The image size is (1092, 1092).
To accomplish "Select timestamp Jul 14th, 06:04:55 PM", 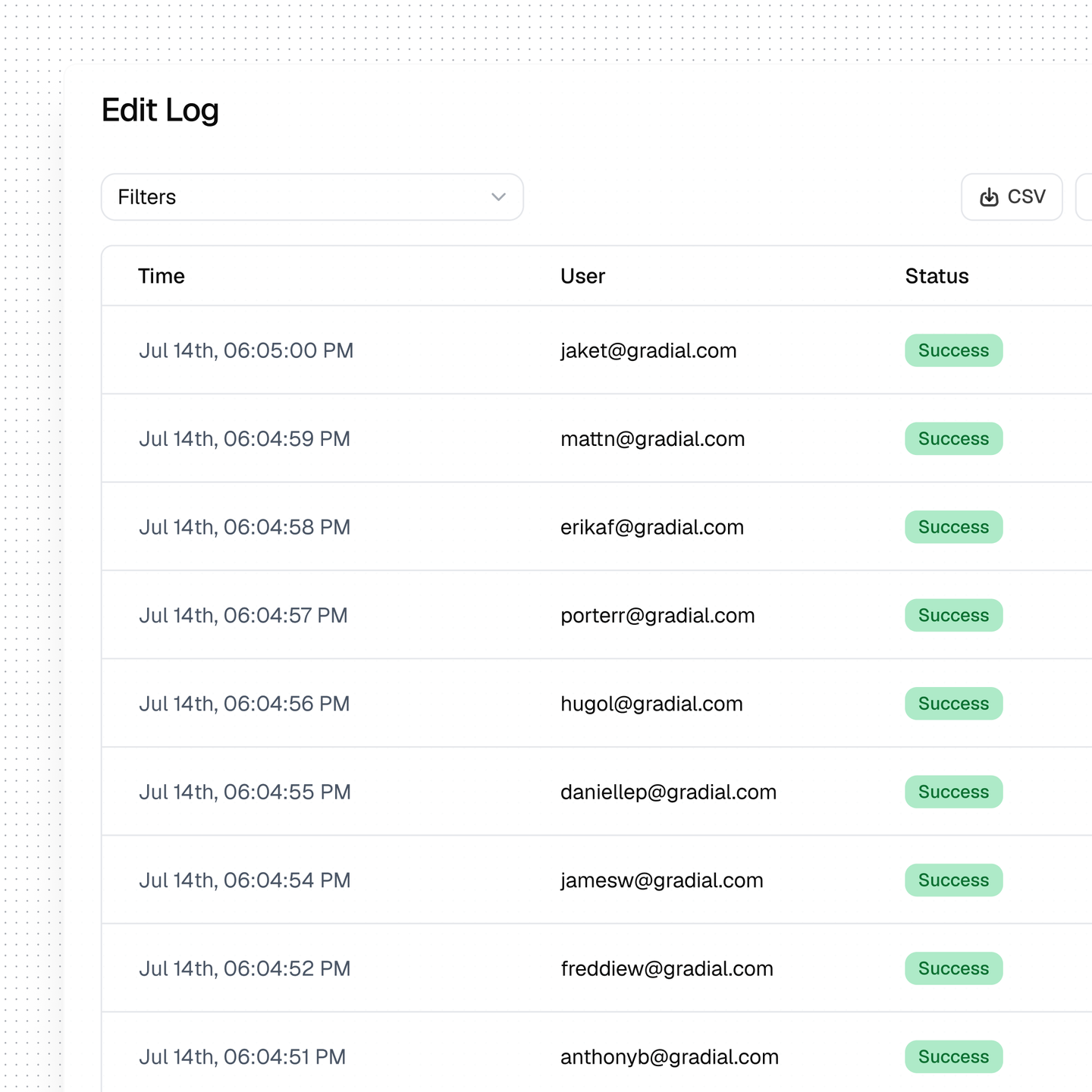I will [244, 792].
